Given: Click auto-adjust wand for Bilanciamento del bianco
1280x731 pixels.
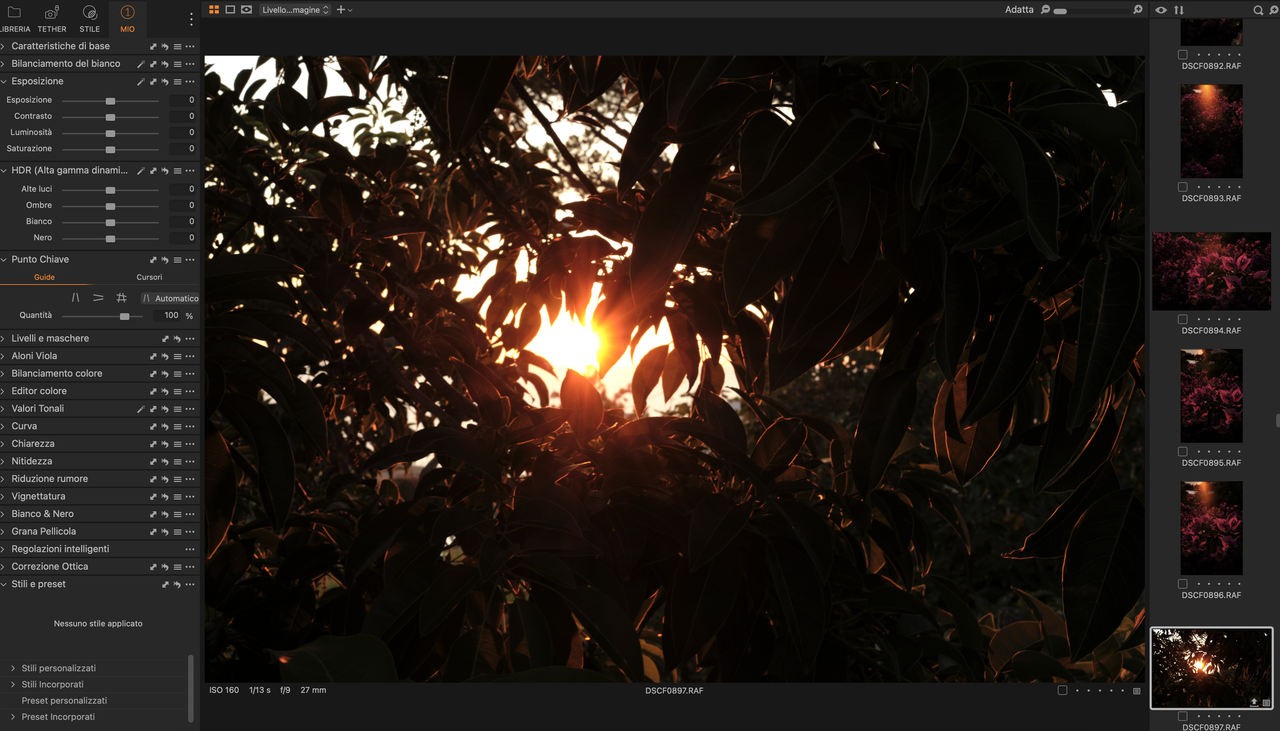Looking at the screenshot, I should tap(141, 64).
